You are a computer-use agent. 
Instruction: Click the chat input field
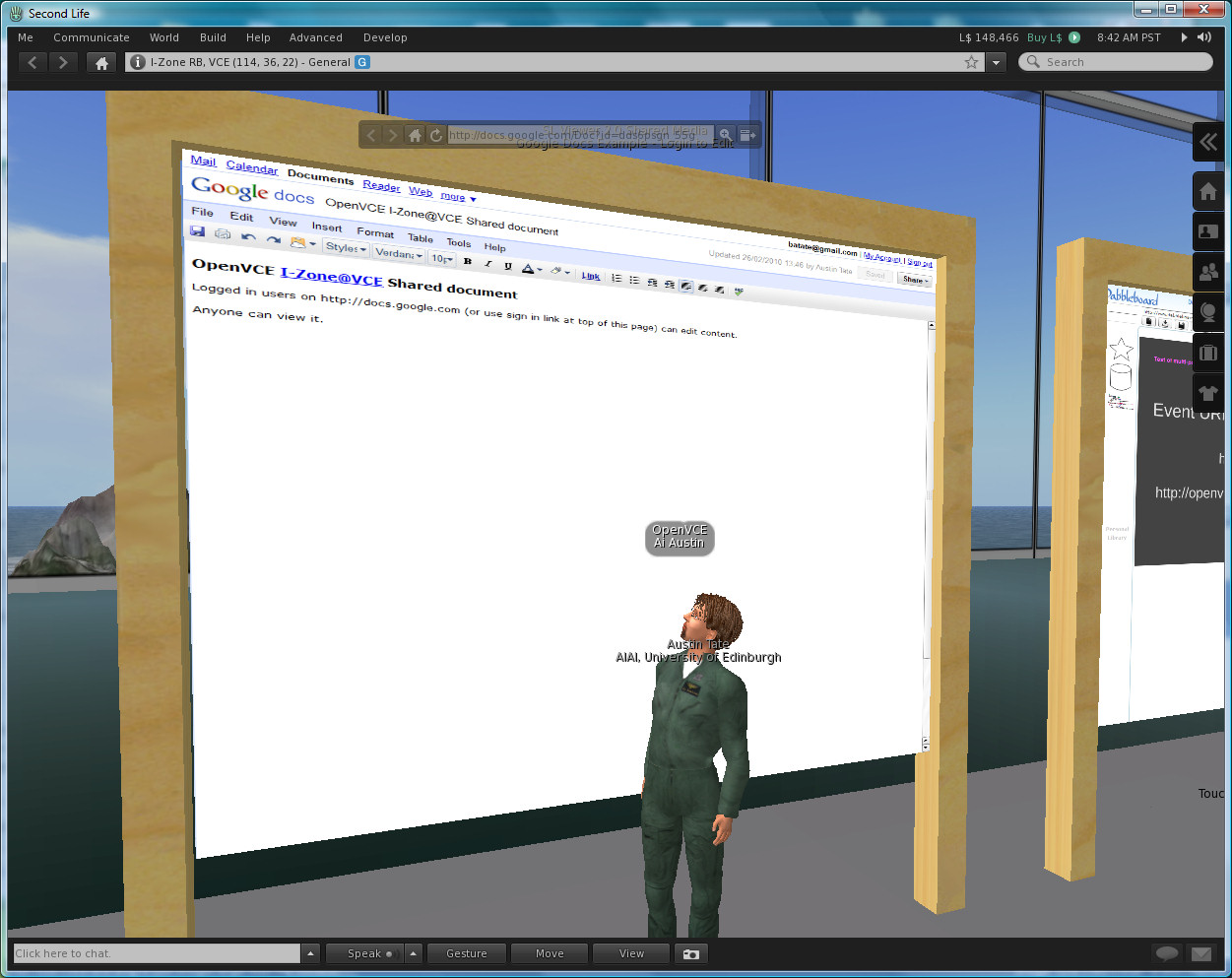coord(157,953)
